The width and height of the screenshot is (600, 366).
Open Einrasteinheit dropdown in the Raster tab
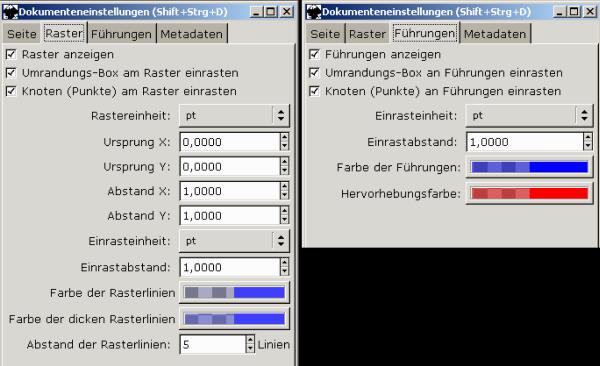[234, 241]
